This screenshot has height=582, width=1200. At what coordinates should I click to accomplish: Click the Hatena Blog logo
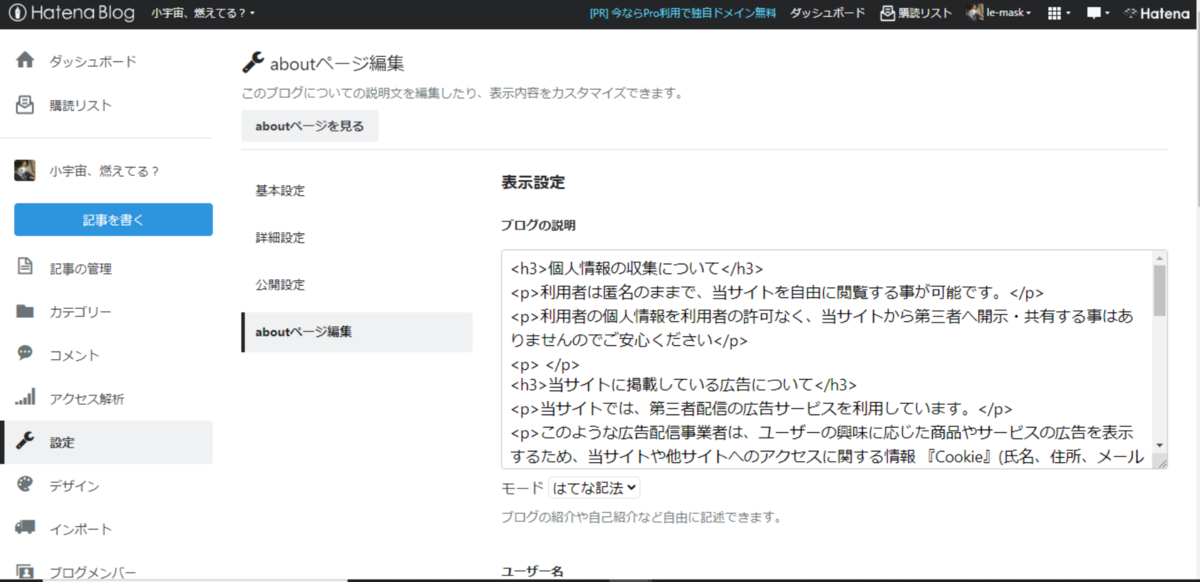(70, 13)
